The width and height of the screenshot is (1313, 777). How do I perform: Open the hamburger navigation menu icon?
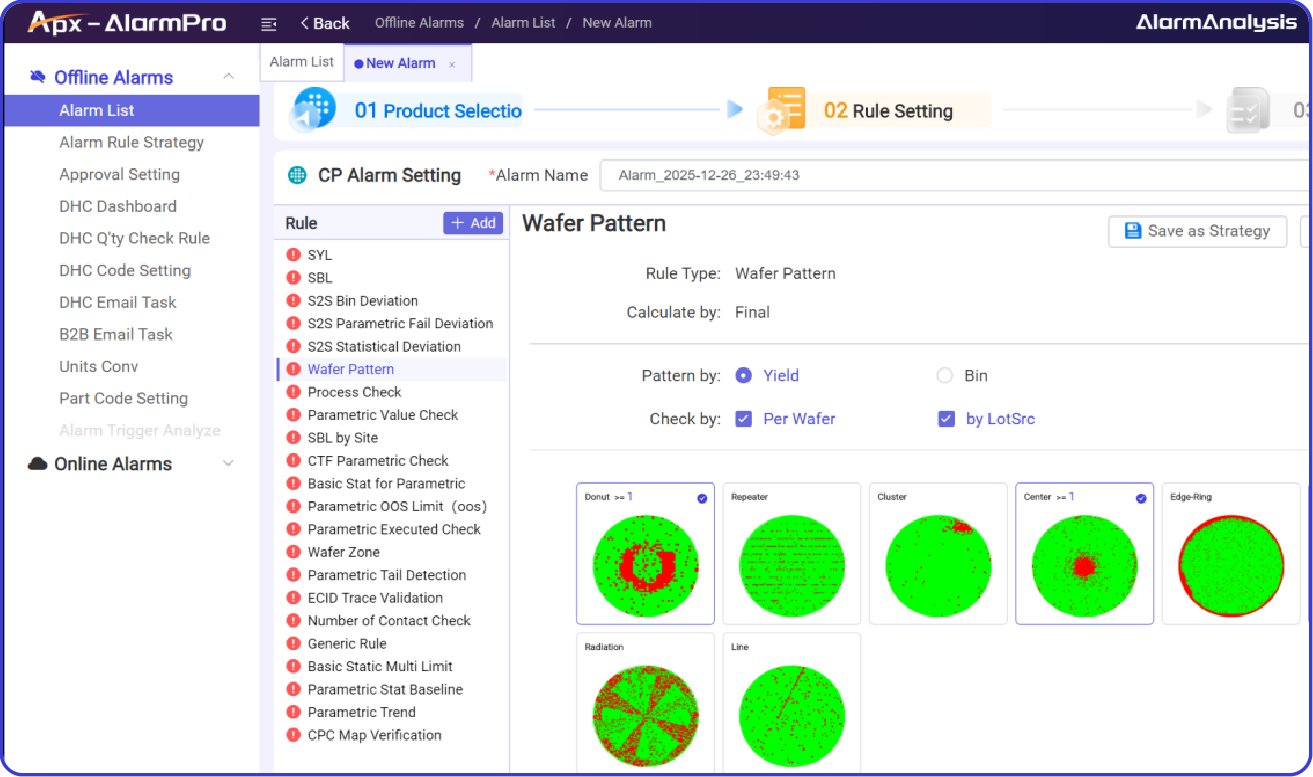pos(268,22)
